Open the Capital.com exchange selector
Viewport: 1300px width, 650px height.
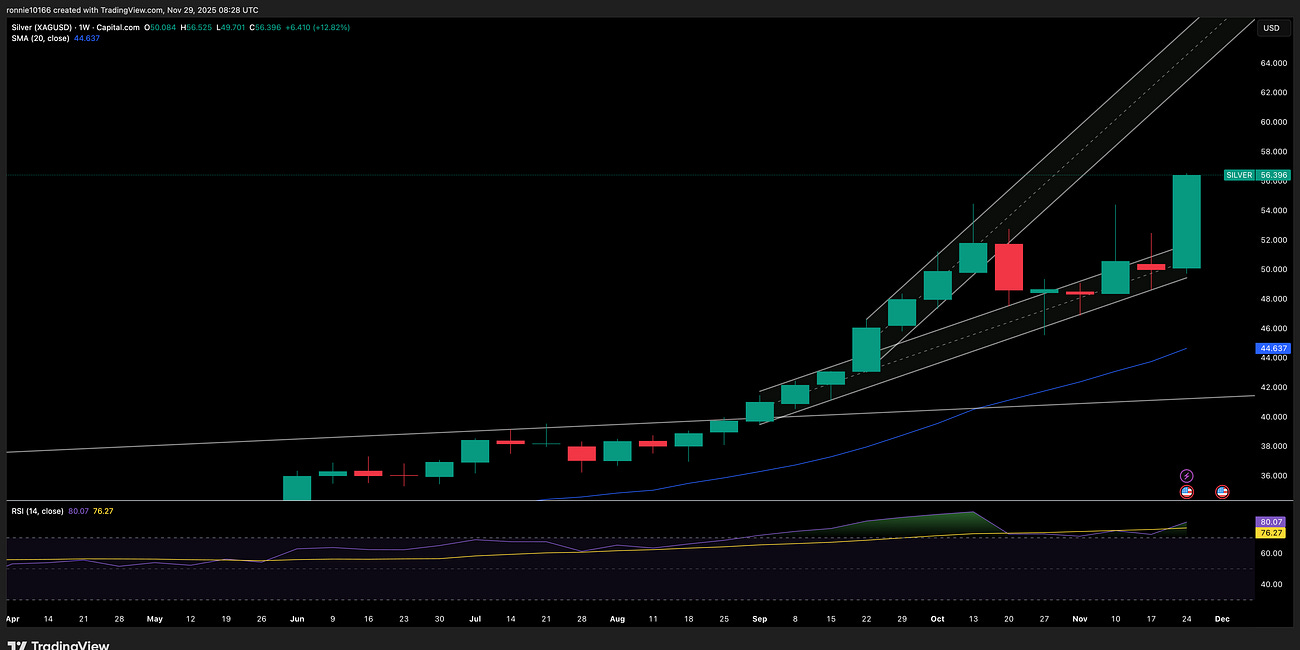pyautogui.click(x=118, y=27)
